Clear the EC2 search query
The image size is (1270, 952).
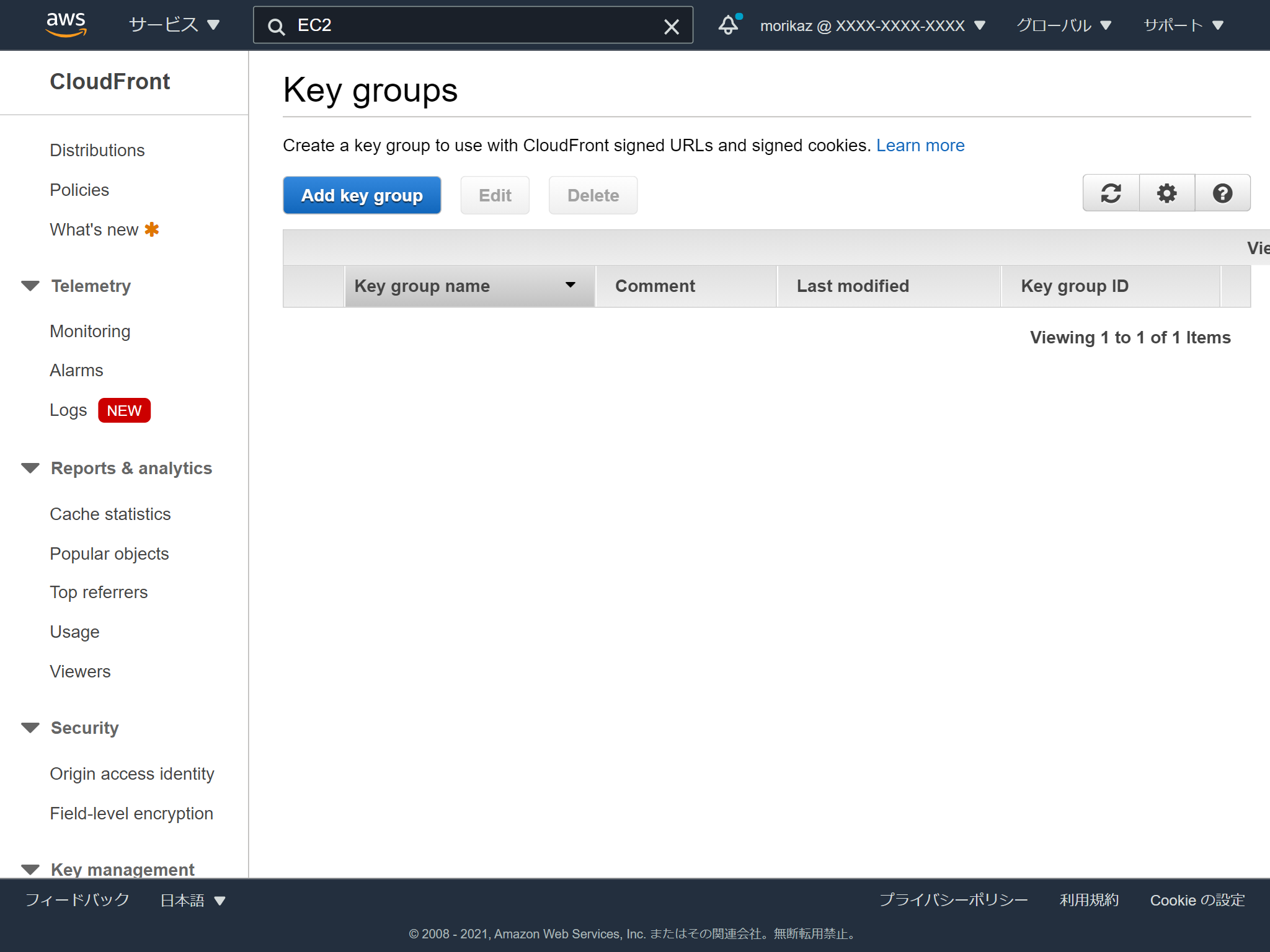672,26
